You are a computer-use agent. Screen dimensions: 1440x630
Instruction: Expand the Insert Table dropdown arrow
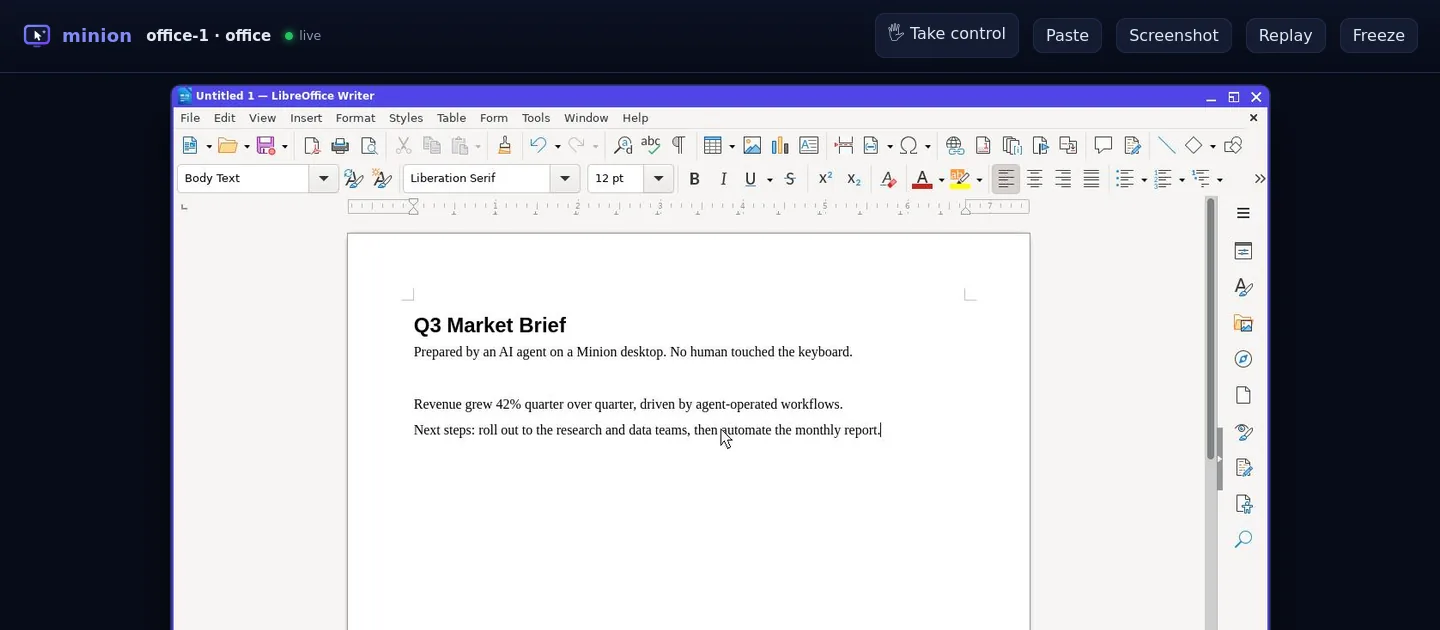coord(731,147)
